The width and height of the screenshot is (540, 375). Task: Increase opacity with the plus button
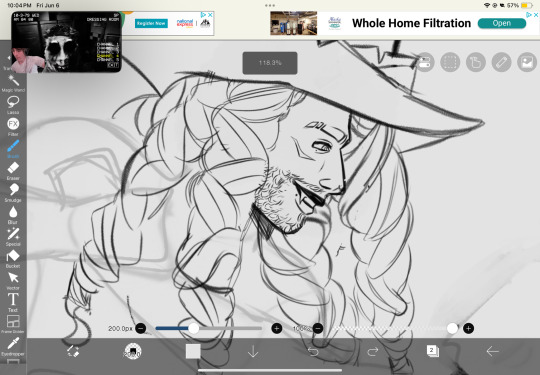point(468,329)
